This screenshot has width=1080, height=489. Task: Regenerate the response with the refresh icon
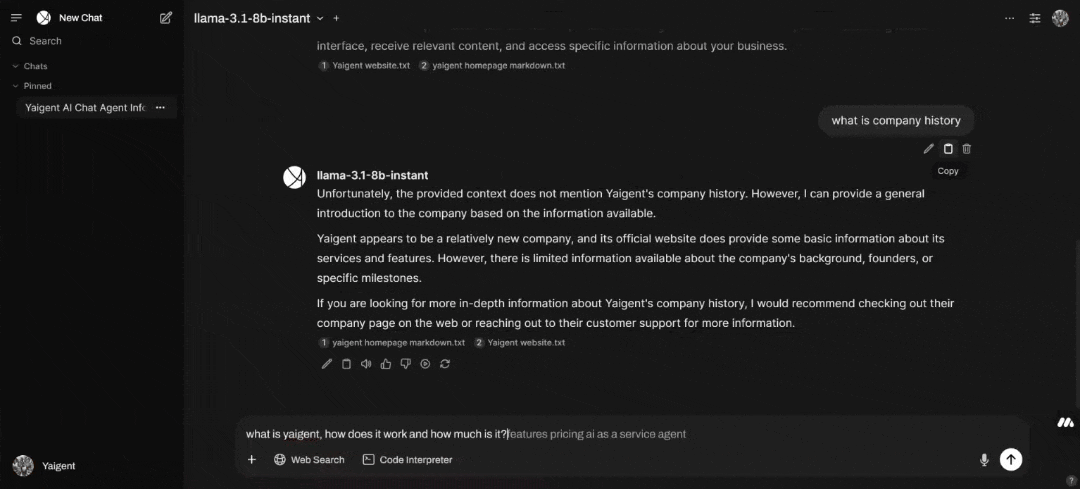pos(445,364)
